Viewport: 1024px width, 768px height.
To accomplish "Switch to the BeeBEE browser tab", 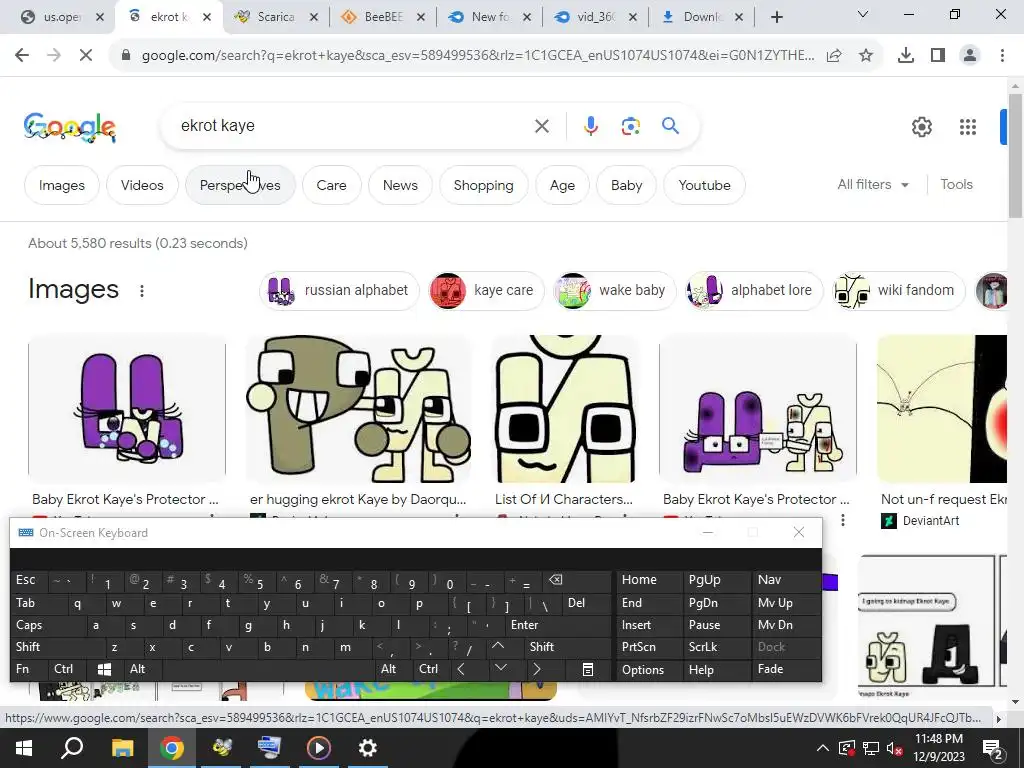I will pyautogui.click(x=383, y=17).
